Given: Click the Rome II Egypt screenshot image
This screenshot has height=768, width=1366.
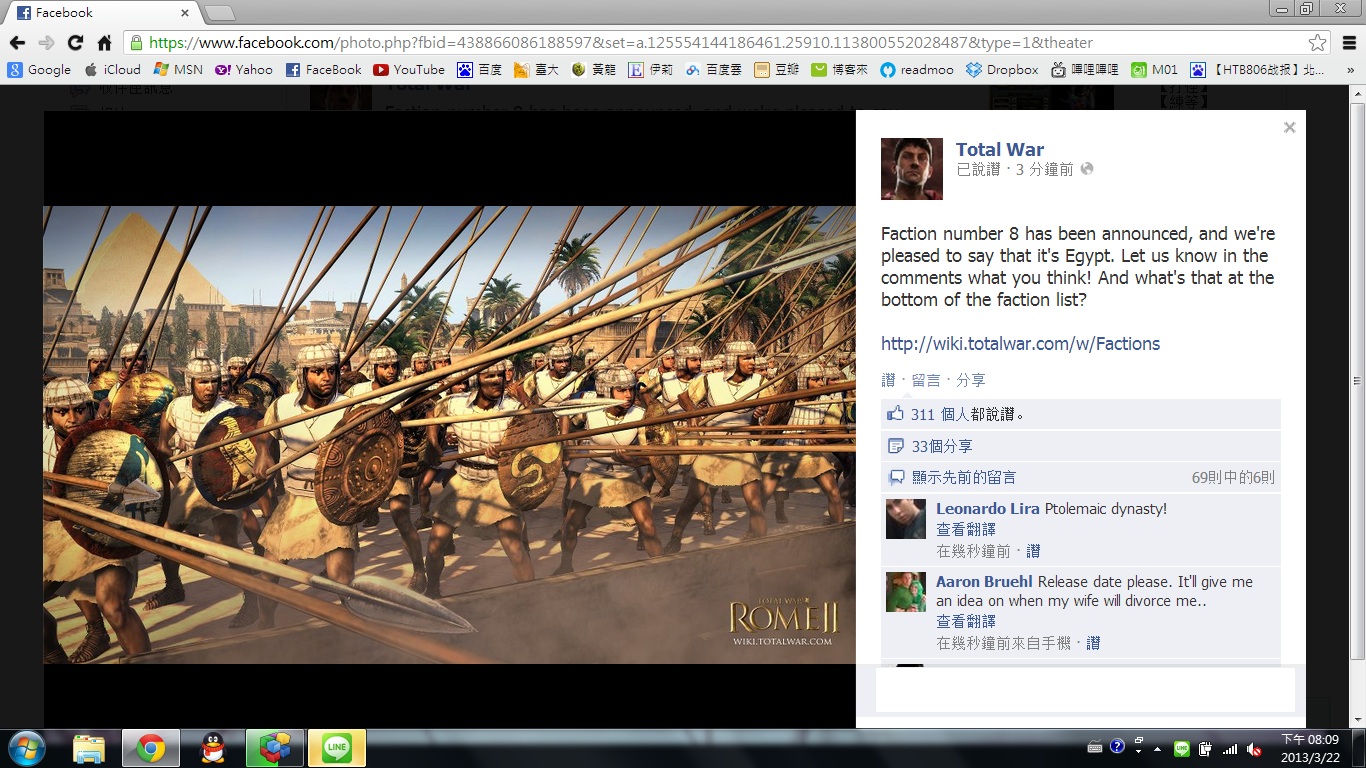Looking at the screenshot, I should click(450, 435).
